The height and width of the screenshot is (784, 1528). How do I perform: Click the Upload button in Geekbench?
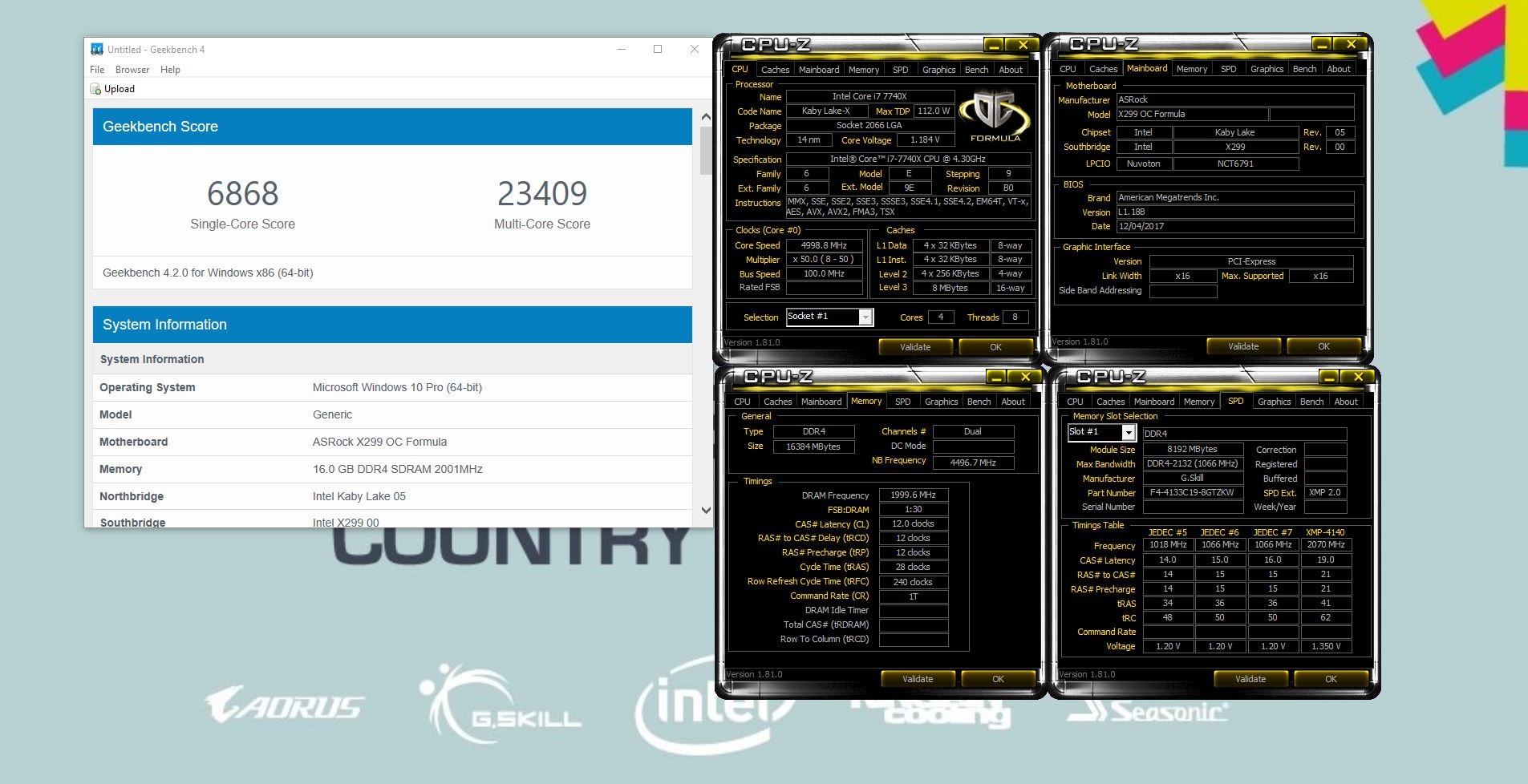click(x=112, y=89)
